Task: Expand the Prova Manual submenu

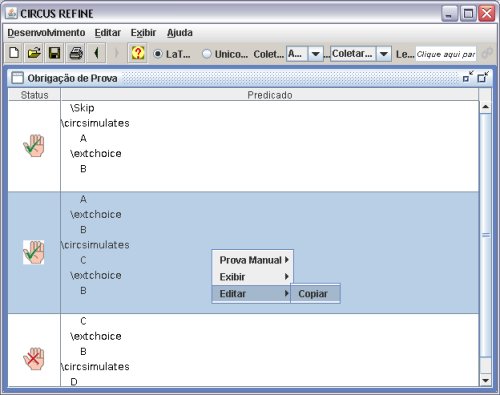Action: [x=253, y=260]
